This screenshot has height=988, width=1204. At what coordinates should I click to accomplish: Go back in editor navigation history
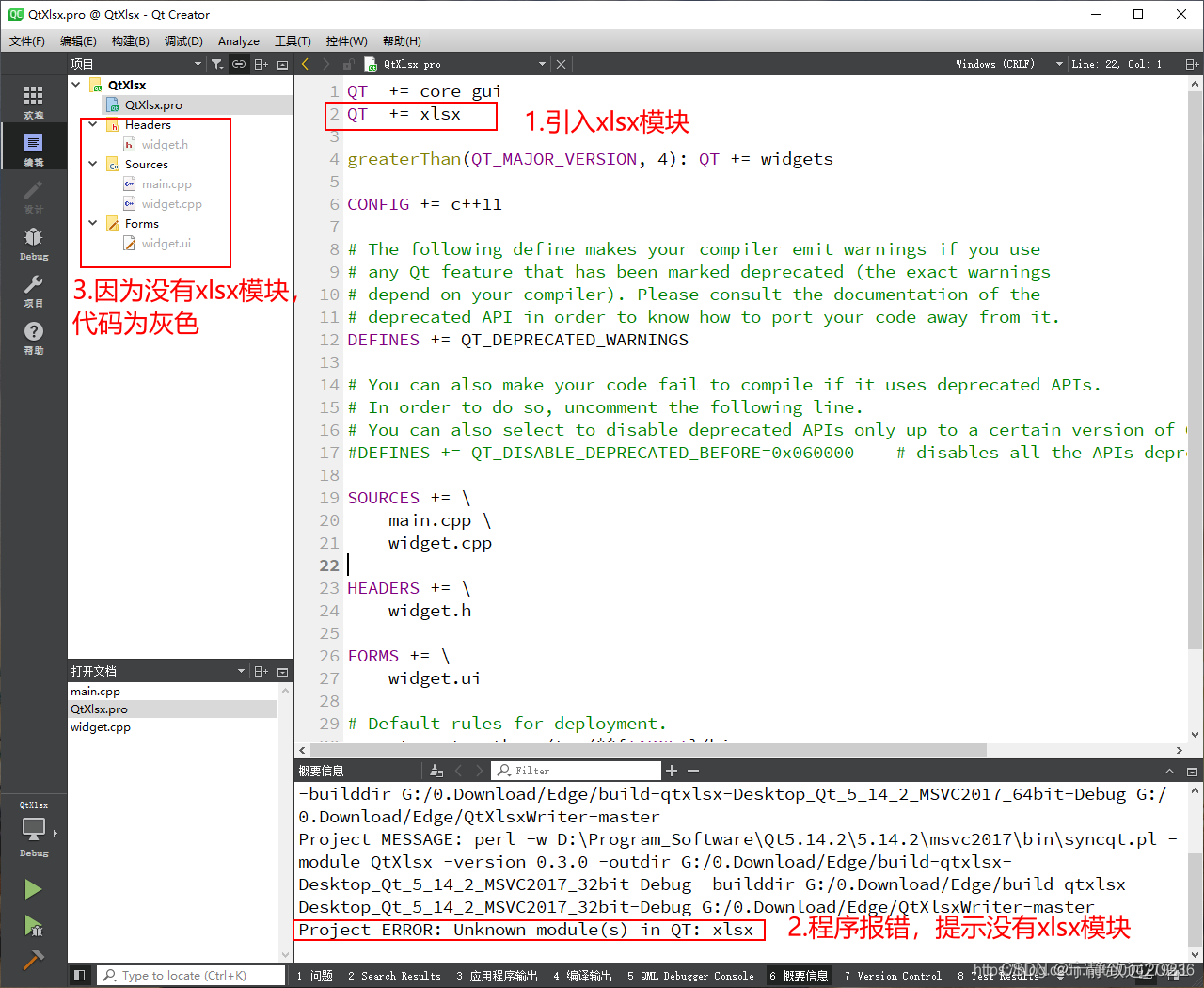[x=305, y=64]
